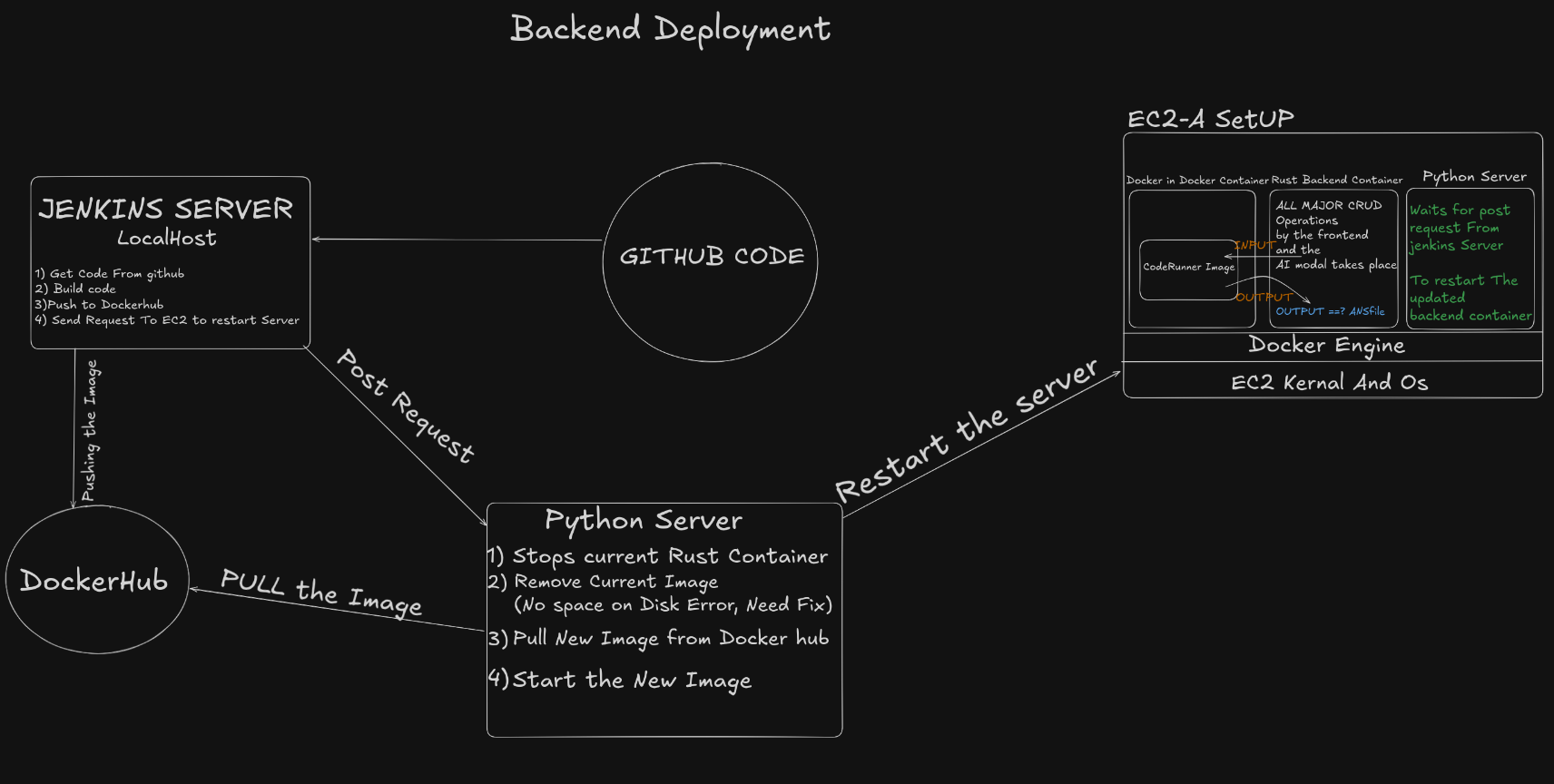Click '4)Start the New Image' line
Viewport: 1554px width, 784px height.
pyautogui.click(x=620, y=680)
